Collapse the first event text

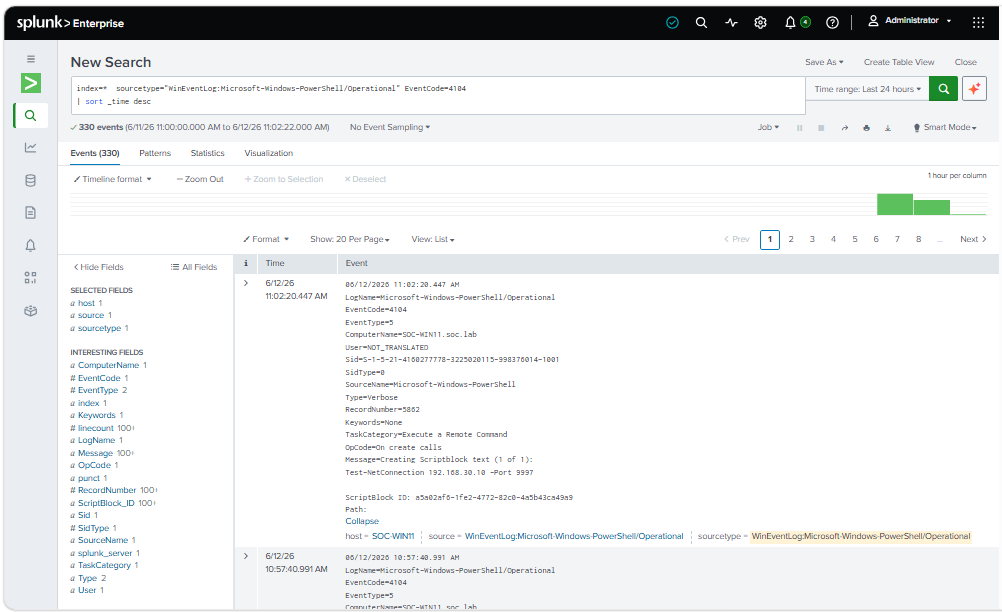[x=362, y=521]
